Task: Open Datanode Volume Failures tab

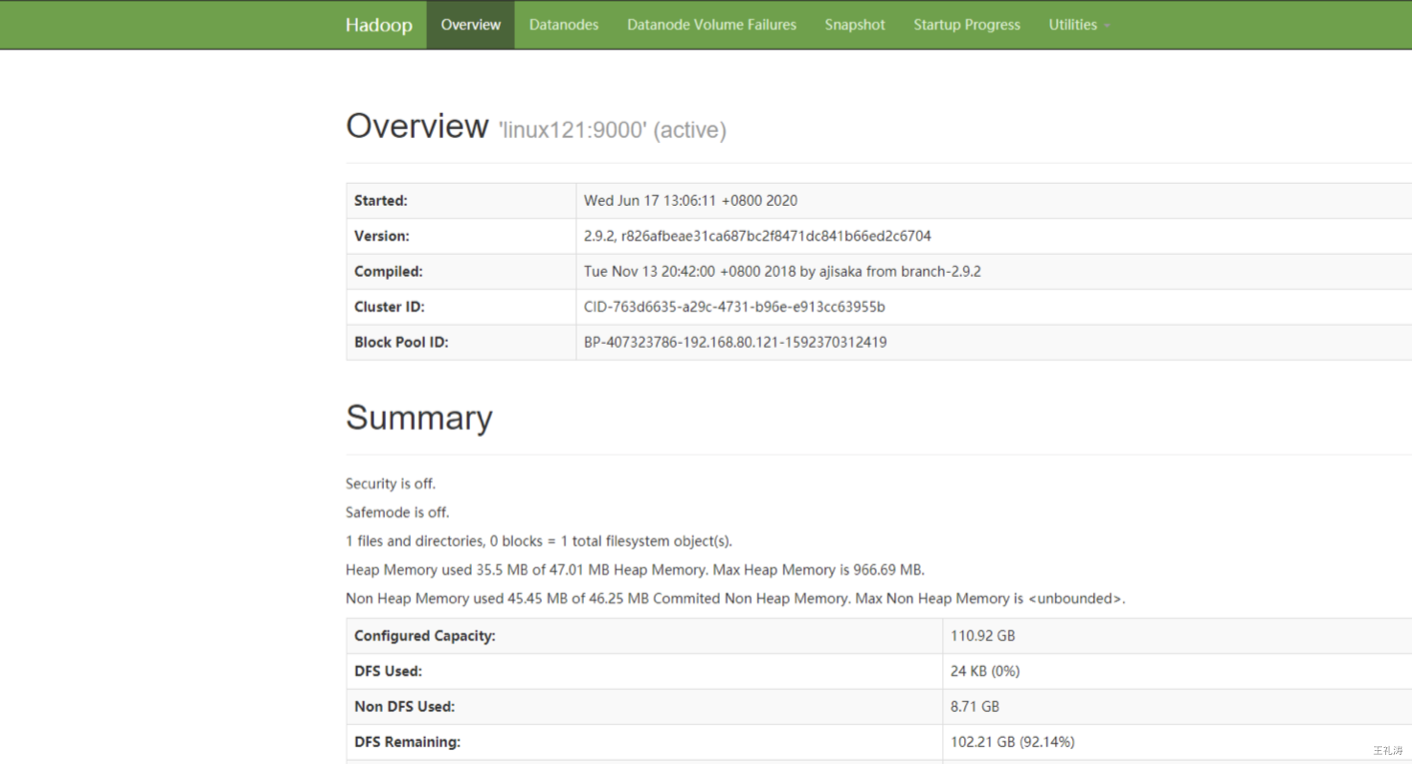Action: pyautogui.click(x=712, y=25)
